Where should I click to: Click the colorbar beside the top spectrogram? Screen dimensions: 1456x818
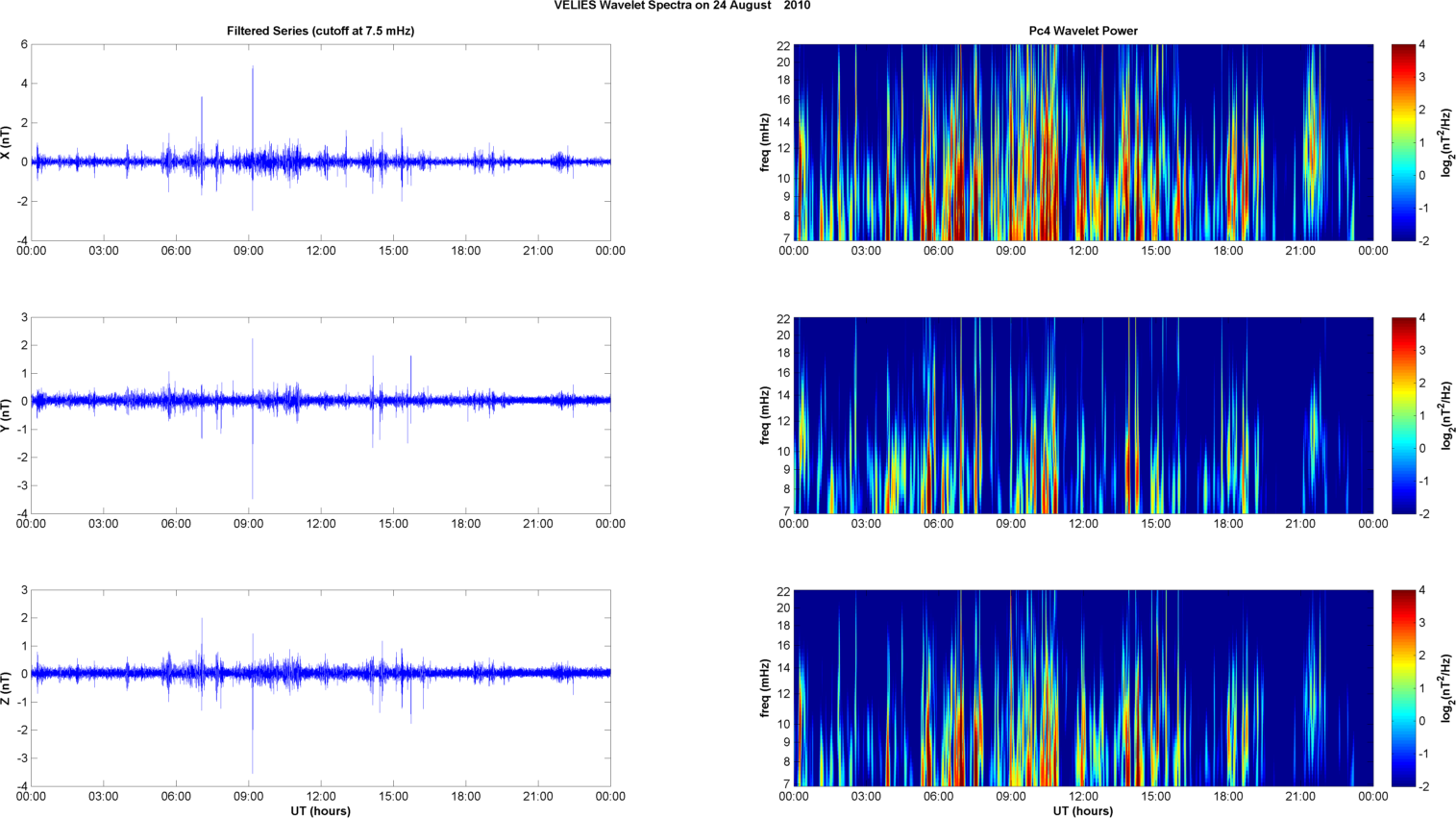pyautogui.click(x=1403, y=142)
